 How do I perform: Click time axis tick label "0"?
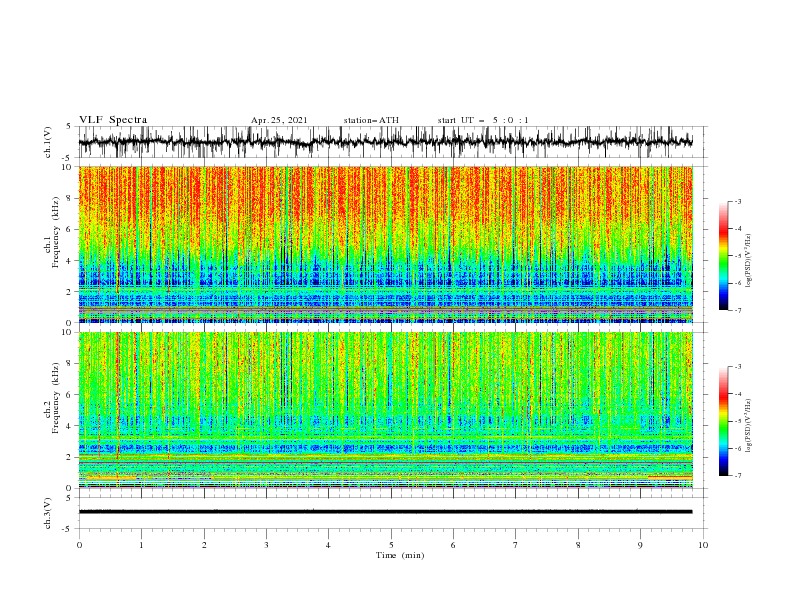click(x=79, y=545)
